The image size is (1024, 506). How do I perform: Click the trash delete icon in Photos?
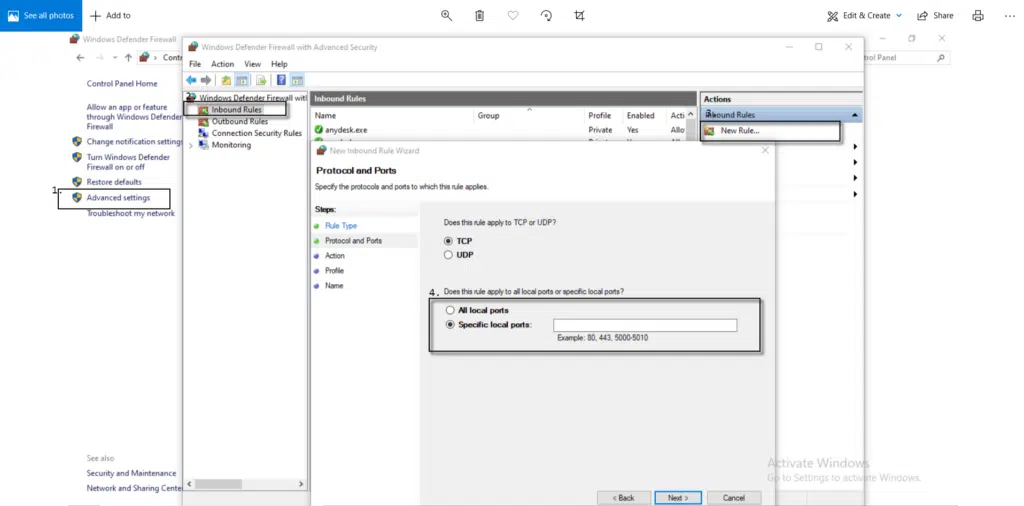[479, 16]
